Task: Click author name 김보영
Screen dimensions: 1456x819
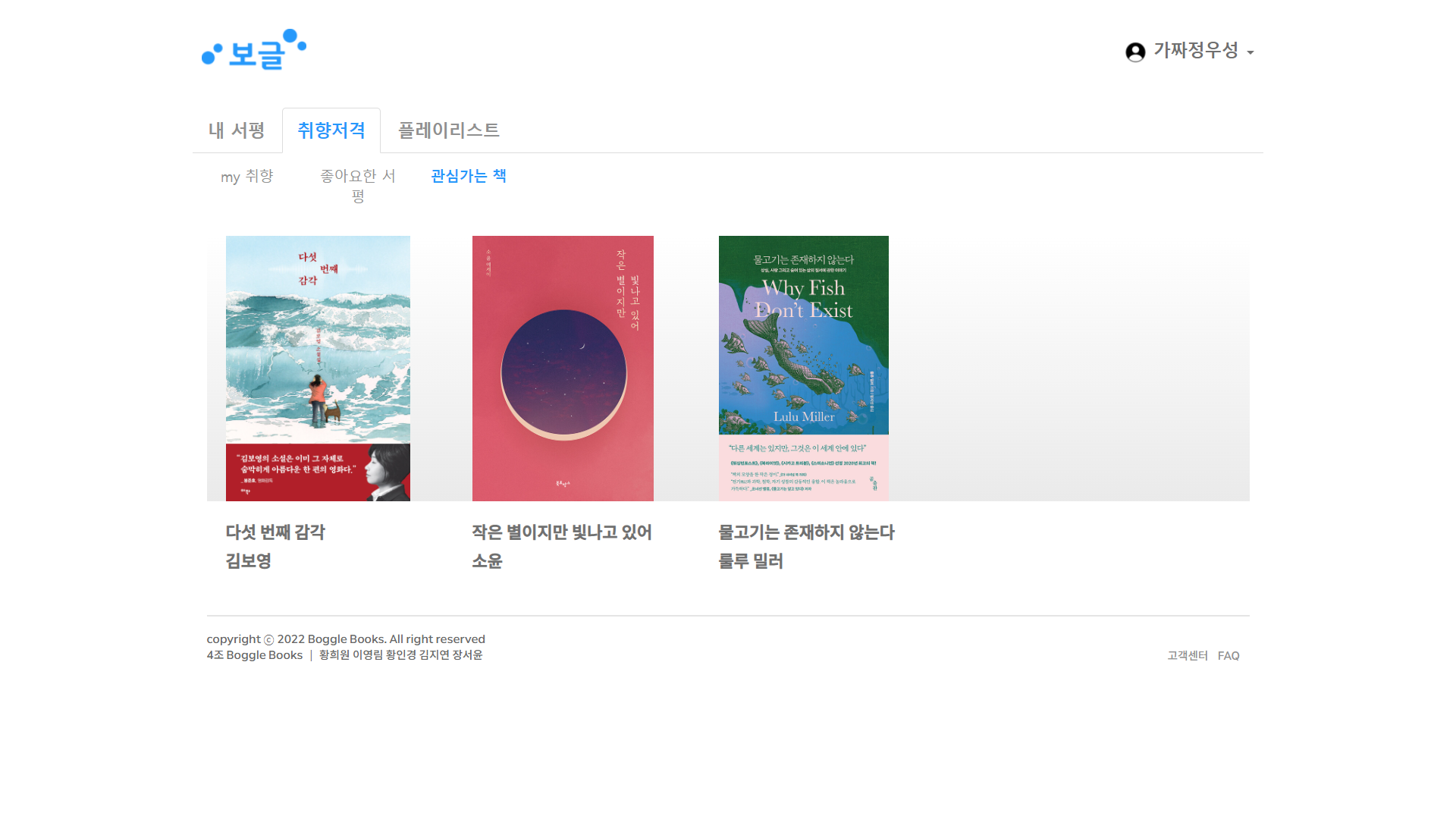Action: (x=249, y=561)
